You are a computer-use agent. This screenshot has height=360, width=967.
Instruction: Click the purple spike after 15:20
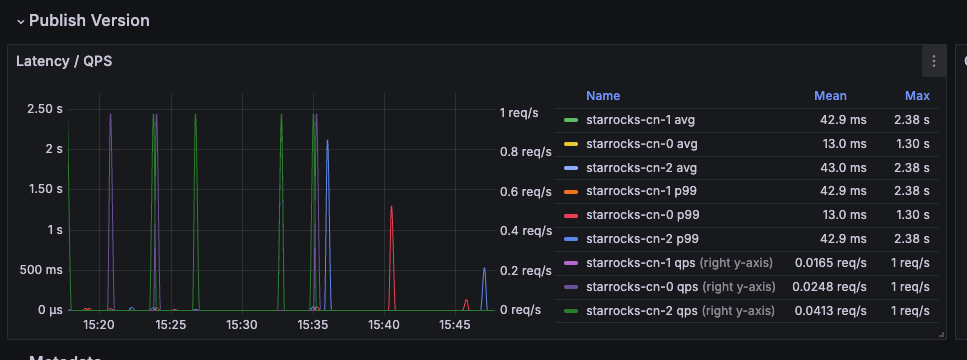[110, 213]
